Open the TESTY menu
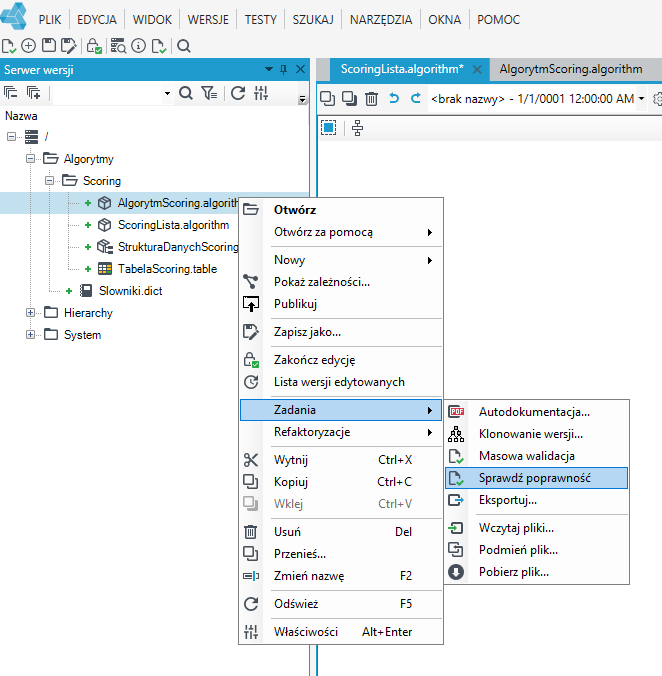The height and width of the screenshot is (676, 662). [261, 20]
